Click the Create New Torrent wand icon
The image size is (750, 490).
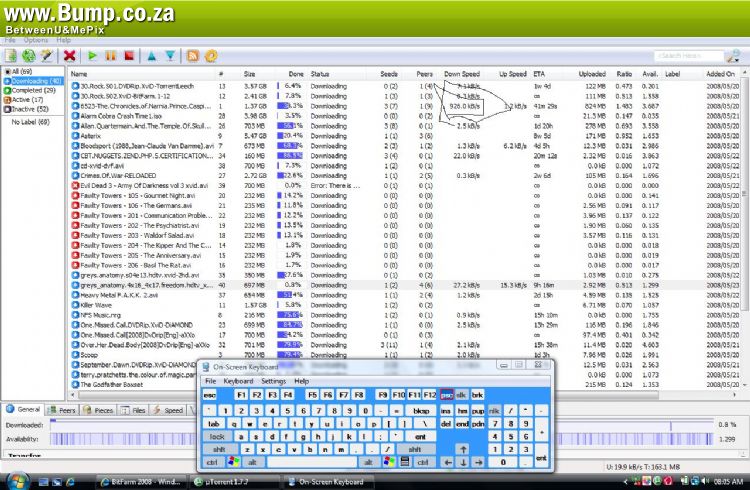[45, 56]
